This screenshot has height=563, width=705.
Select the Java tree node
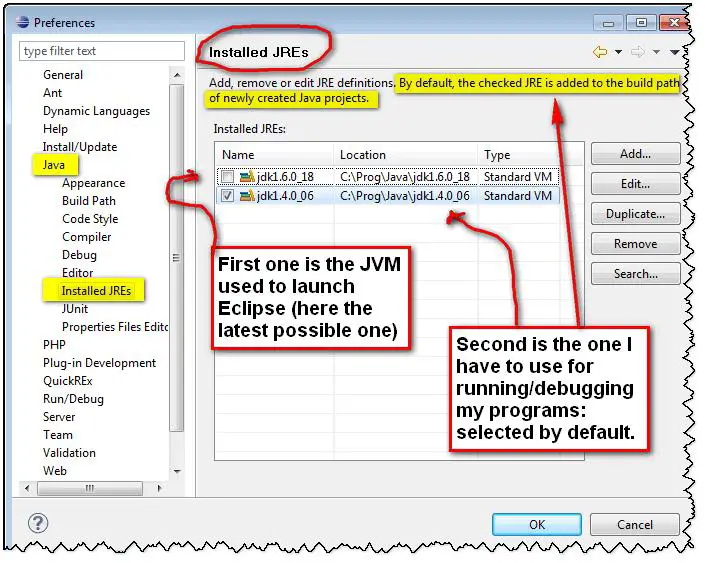(54, 165)
